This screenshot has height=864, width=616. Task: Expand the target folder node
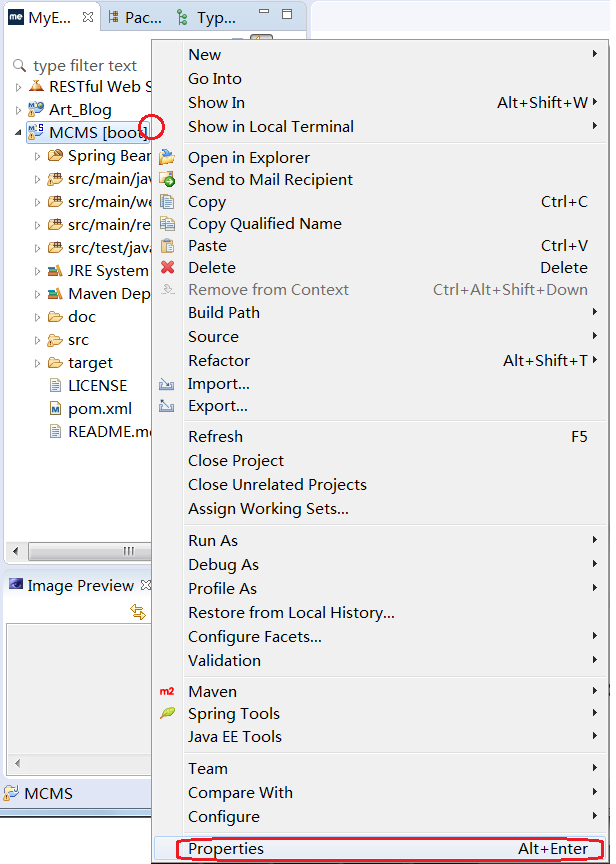point(37,363)
